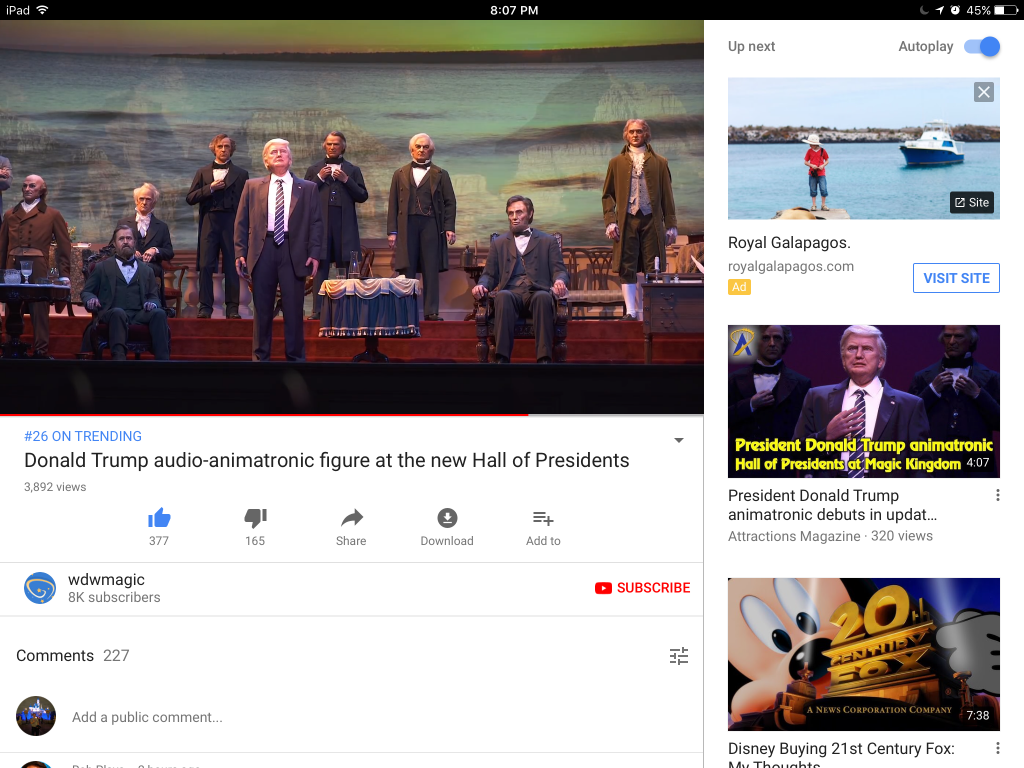
Task: Subscribe to the wdwmagic channel
Action: (642, 588)
